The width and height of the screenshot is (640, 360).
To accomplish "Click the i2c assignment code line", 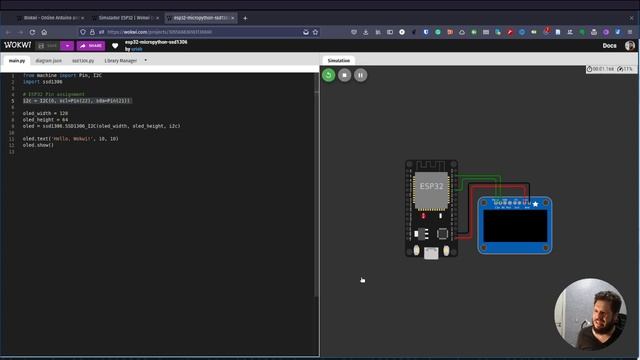I will pyautogui.click(x=76, y=100).
